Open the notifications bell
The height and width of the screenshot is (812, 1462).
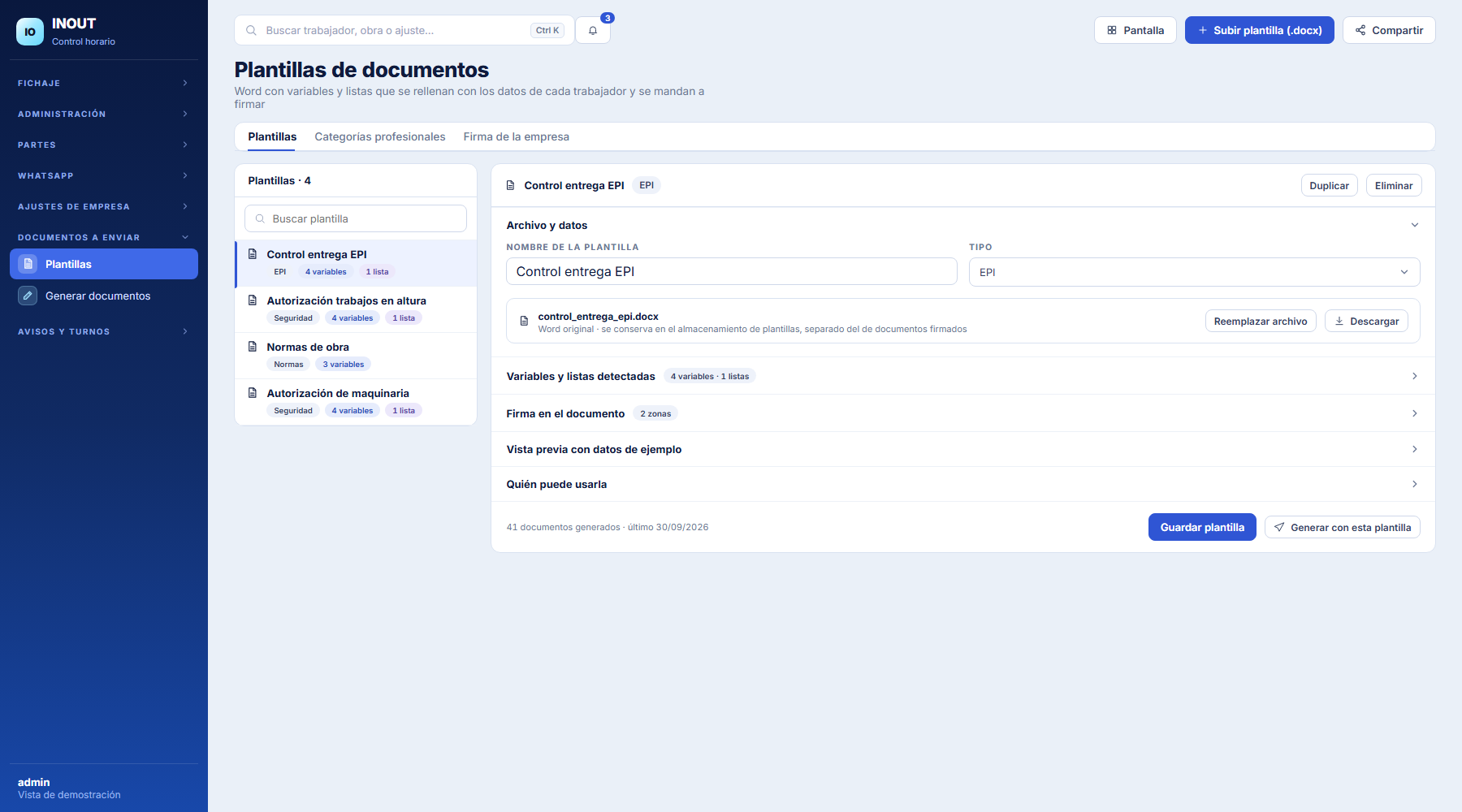593,31
